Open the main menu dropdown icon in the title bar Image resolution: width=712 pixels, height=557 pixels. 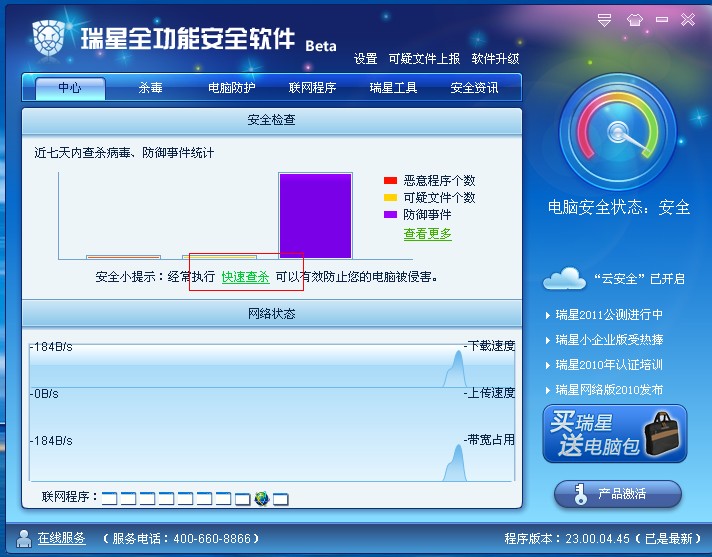(x=604, y=20)
